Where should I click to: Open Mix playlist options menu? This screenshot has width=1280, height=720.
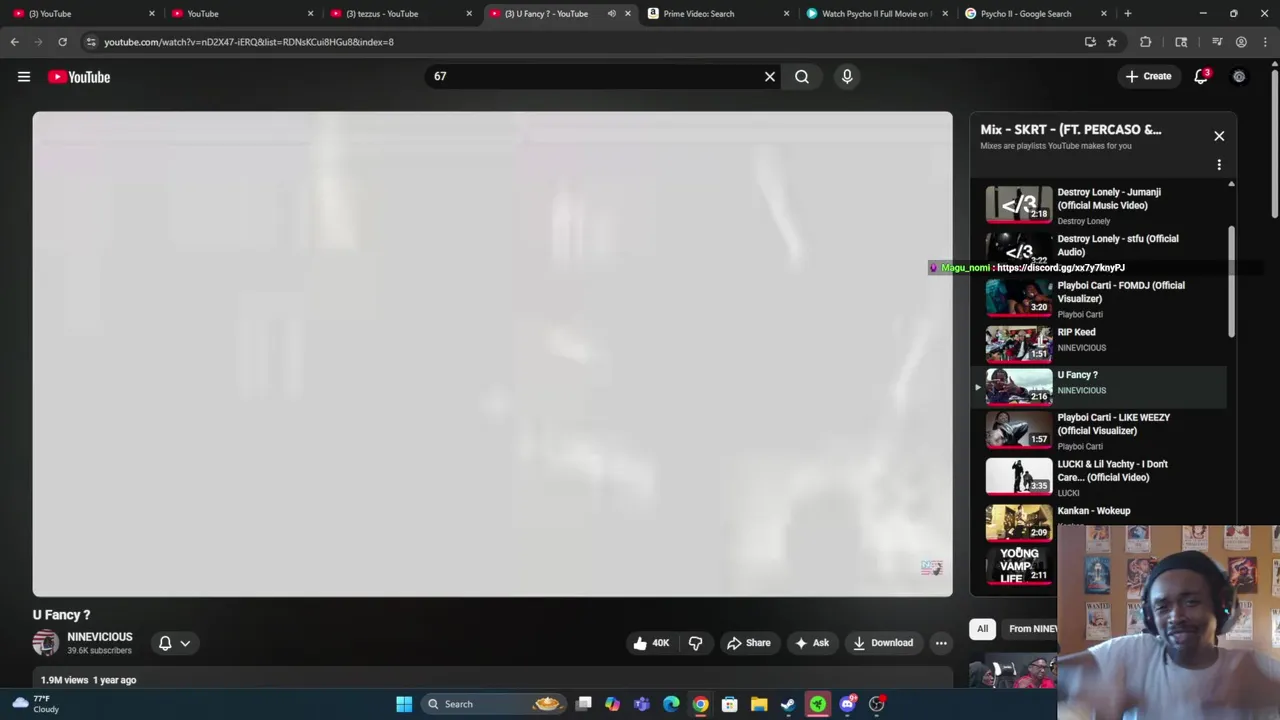tap(1219, 165)
